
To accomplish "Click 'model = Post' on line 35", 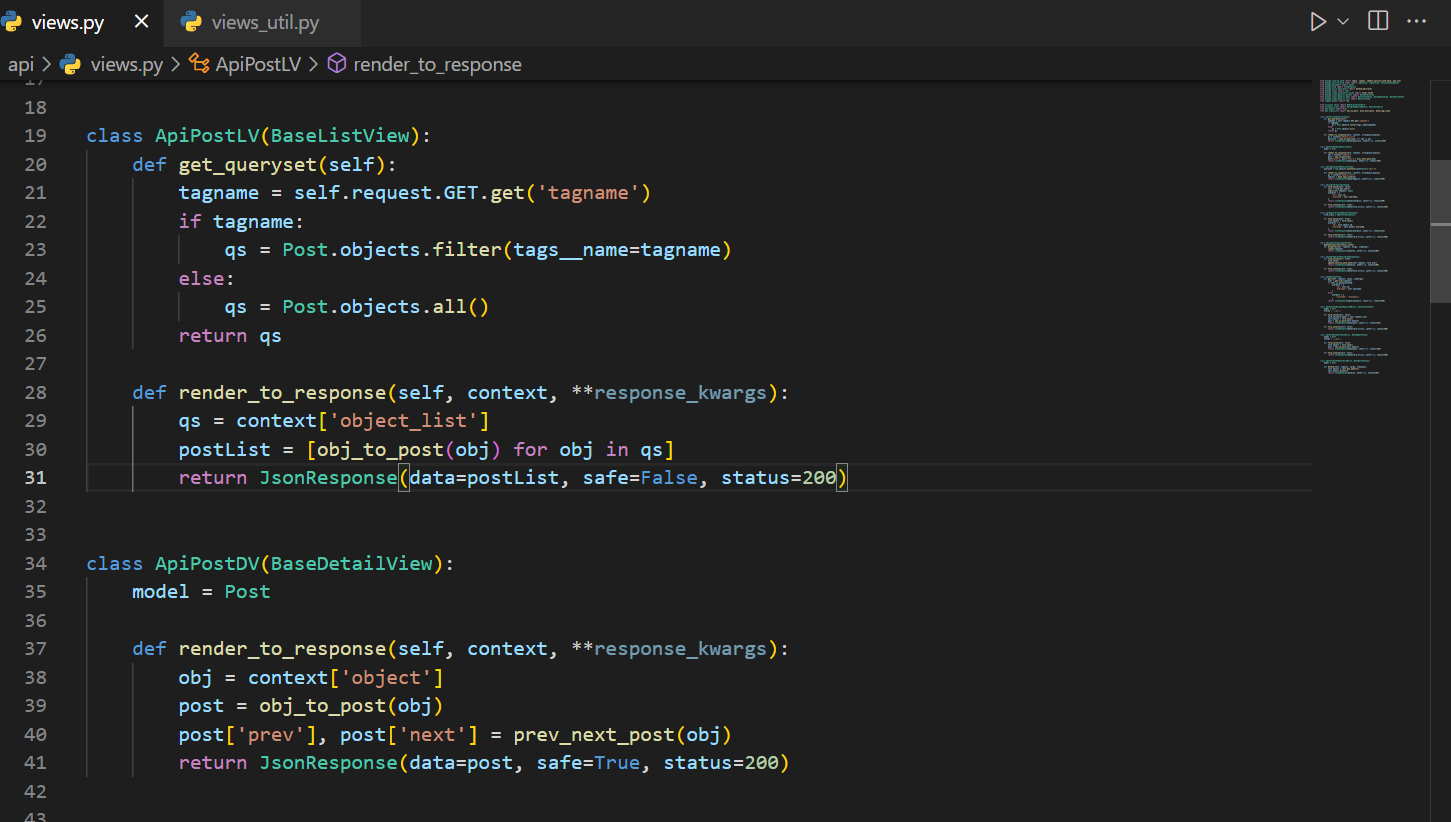I will tap(201, 591).
